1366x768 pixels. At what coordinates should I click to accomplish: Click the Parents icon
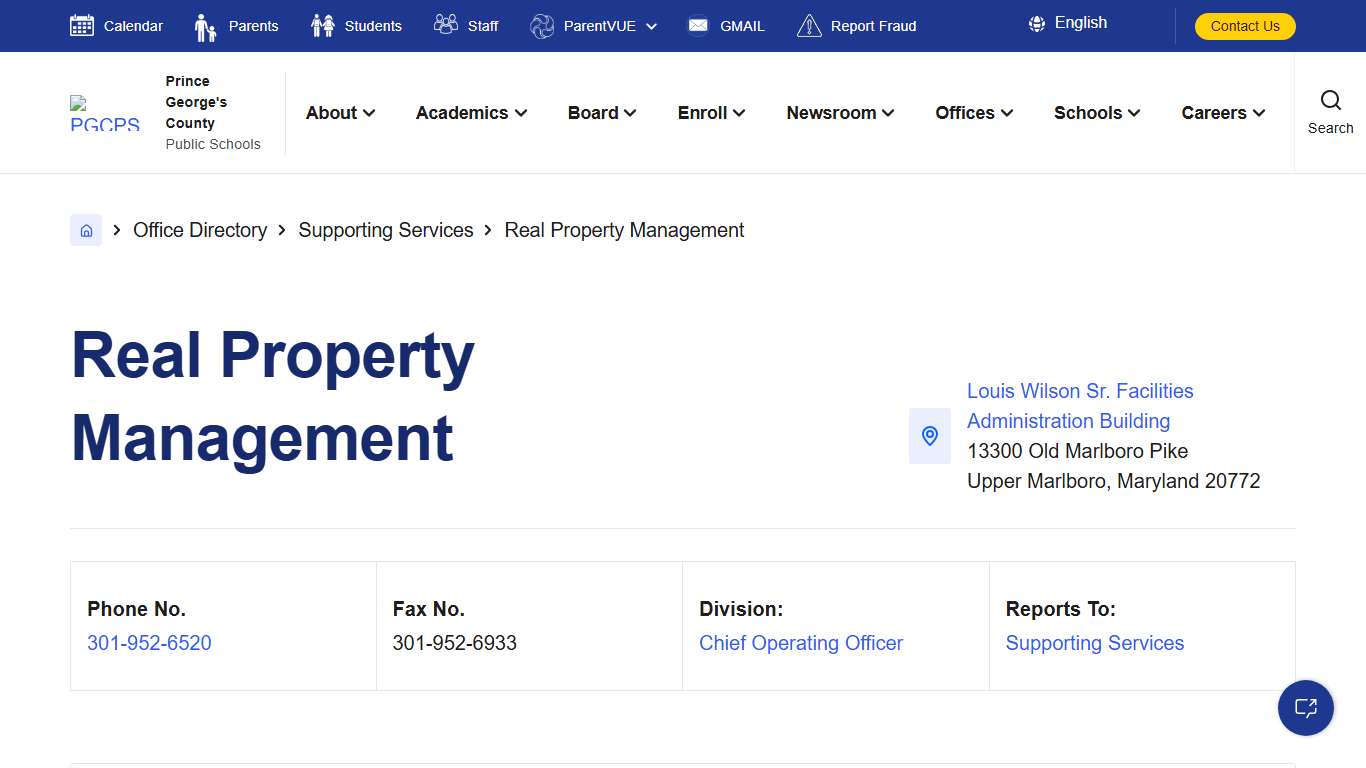pos(206,25)
